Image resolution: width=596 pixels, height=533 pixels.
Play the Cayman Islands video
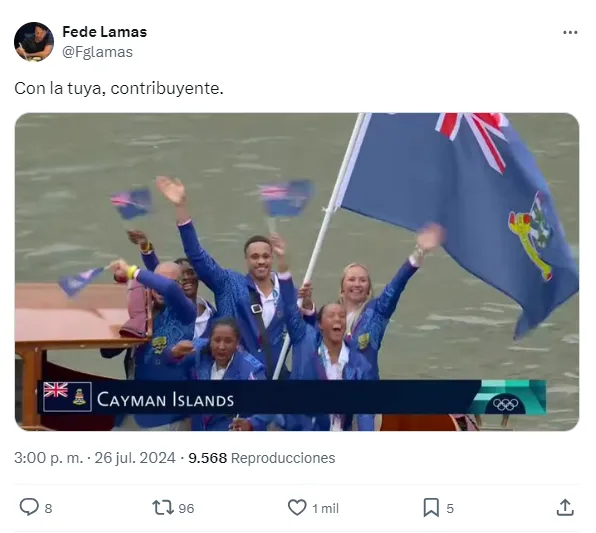coord(297,272)
